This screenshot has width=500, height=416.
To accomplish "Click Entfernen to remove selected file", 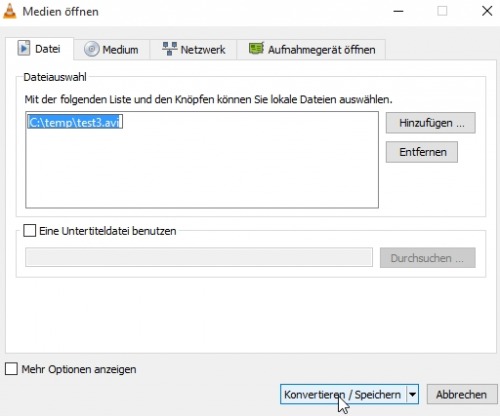I will click(x=422, y=152).
